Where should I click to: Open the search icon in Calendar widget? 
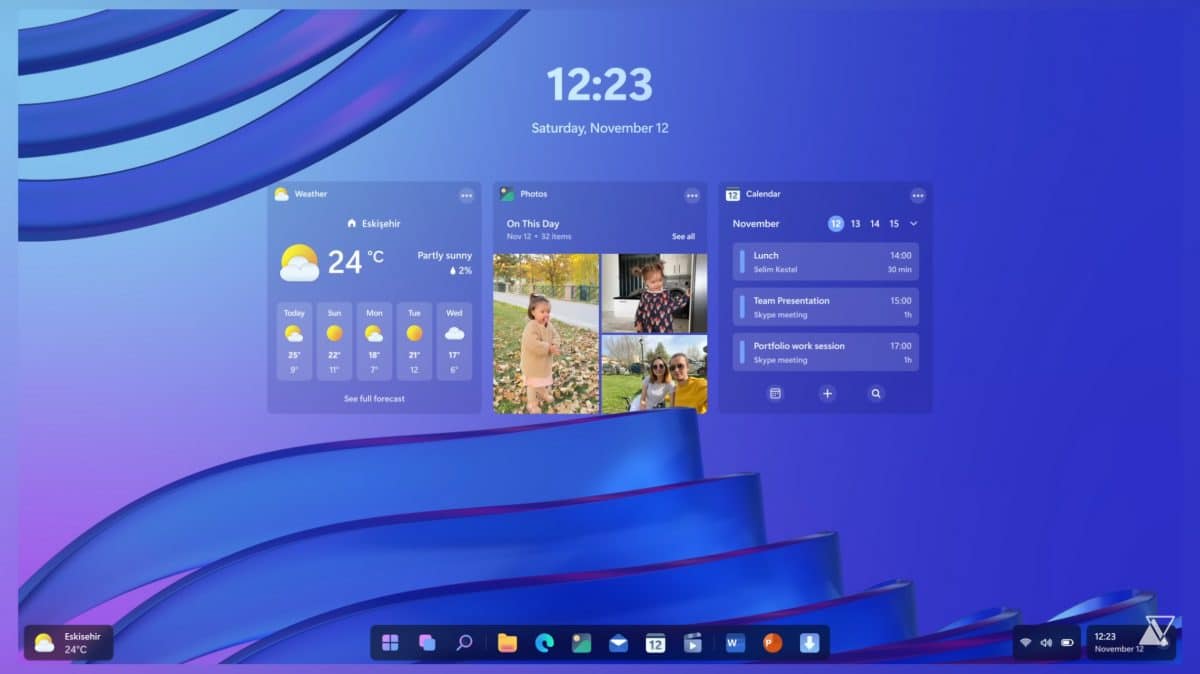coord(875,394)
